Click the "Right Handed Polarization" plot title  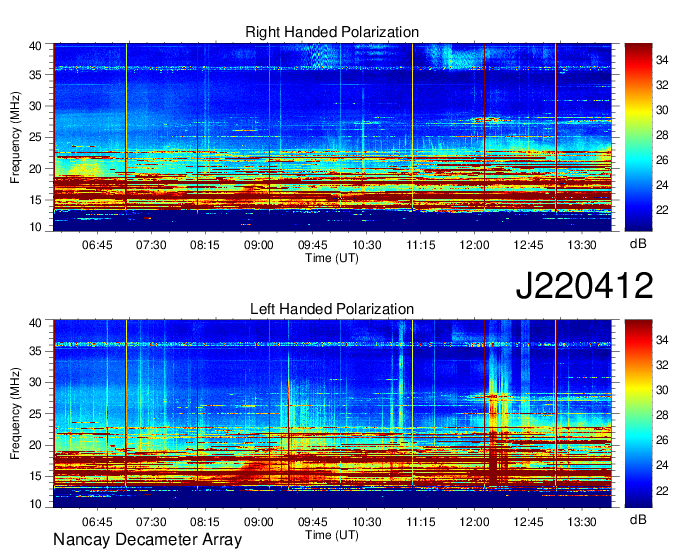click(x=332, y=32)
